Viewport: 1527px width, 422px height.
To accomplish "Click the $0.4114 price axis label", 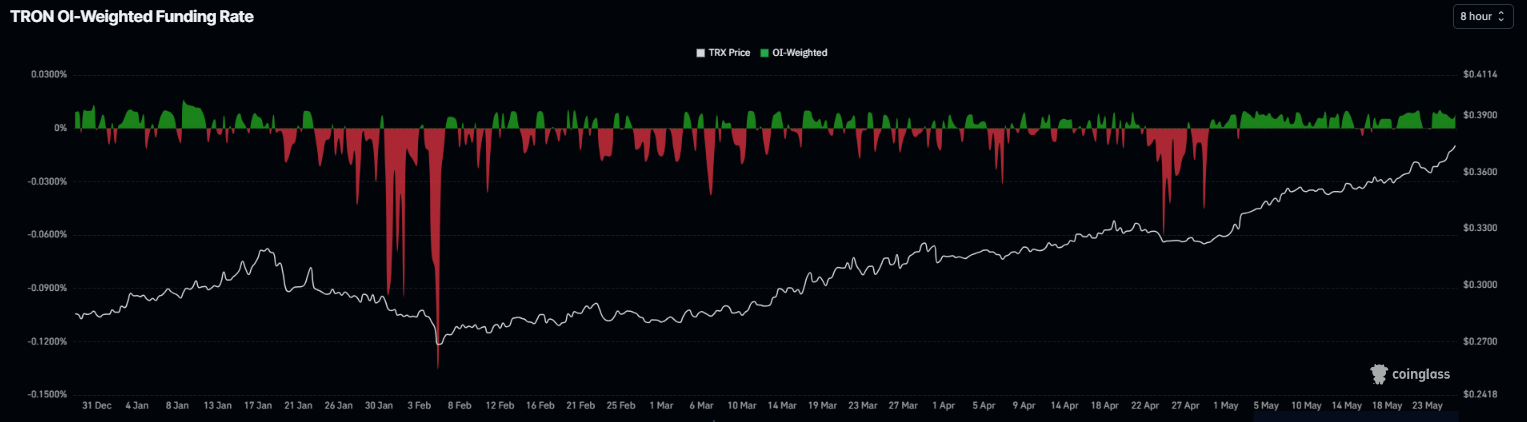I will click(x=1481, y=75).
